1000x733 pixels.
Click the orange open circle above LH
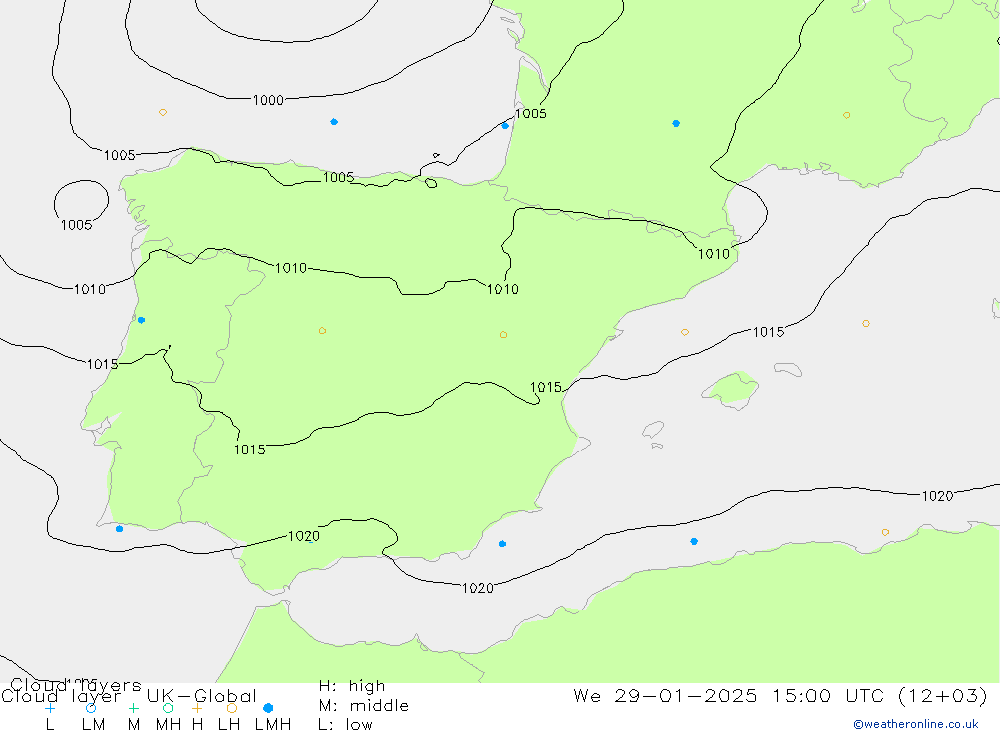[232, 708]
